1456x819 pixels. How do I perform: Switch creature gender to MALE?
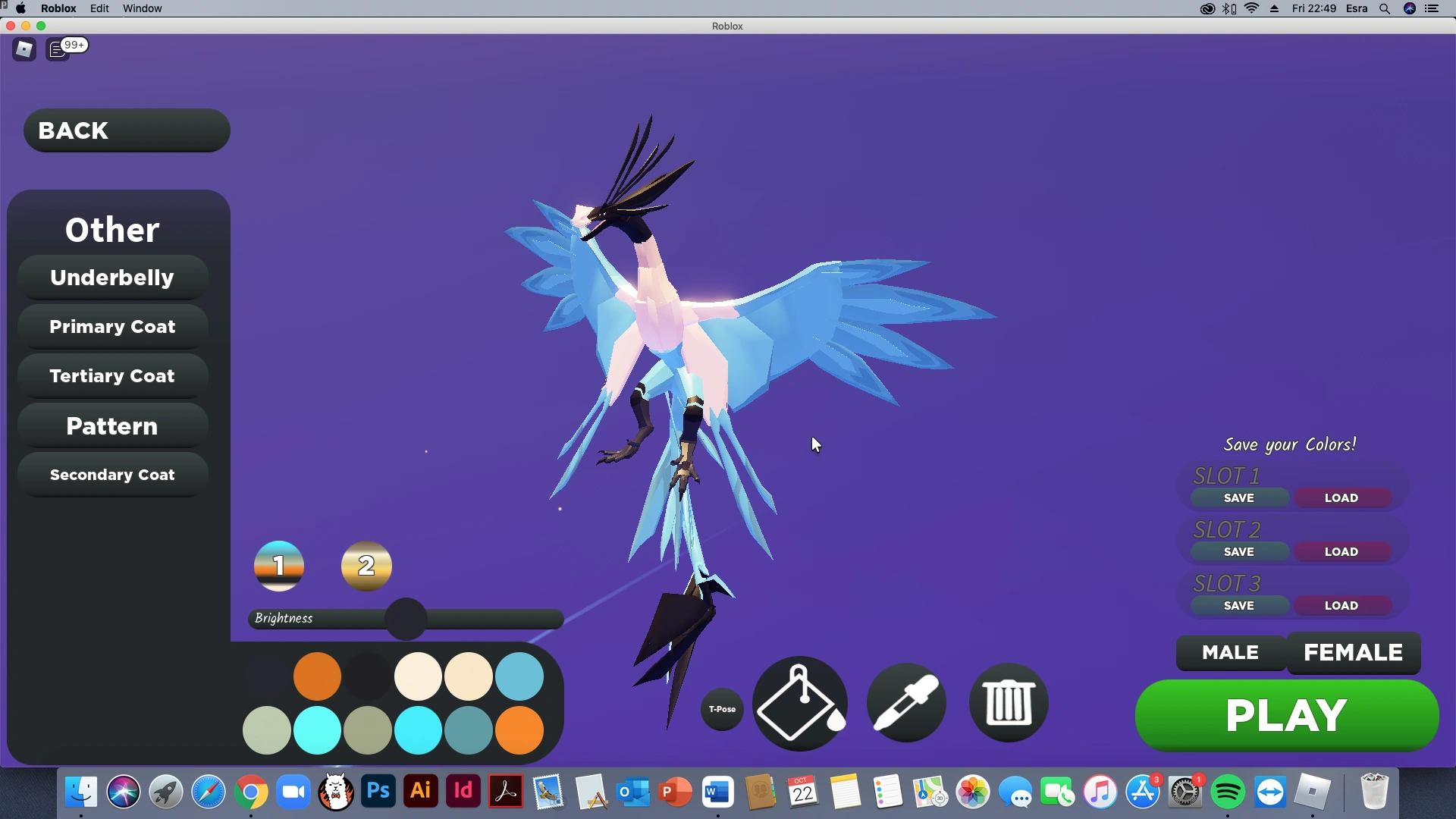click(1229, 653)
